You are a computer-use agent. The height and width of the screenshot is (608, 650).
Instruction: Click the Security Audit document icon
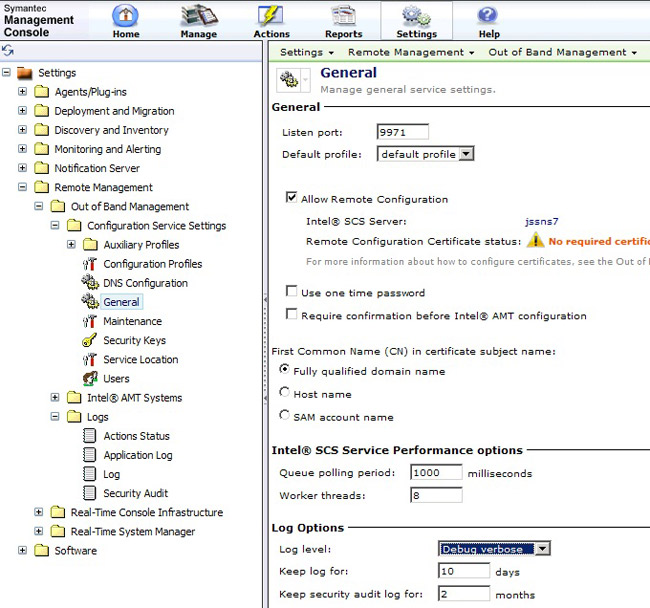(x=89, y=493)
